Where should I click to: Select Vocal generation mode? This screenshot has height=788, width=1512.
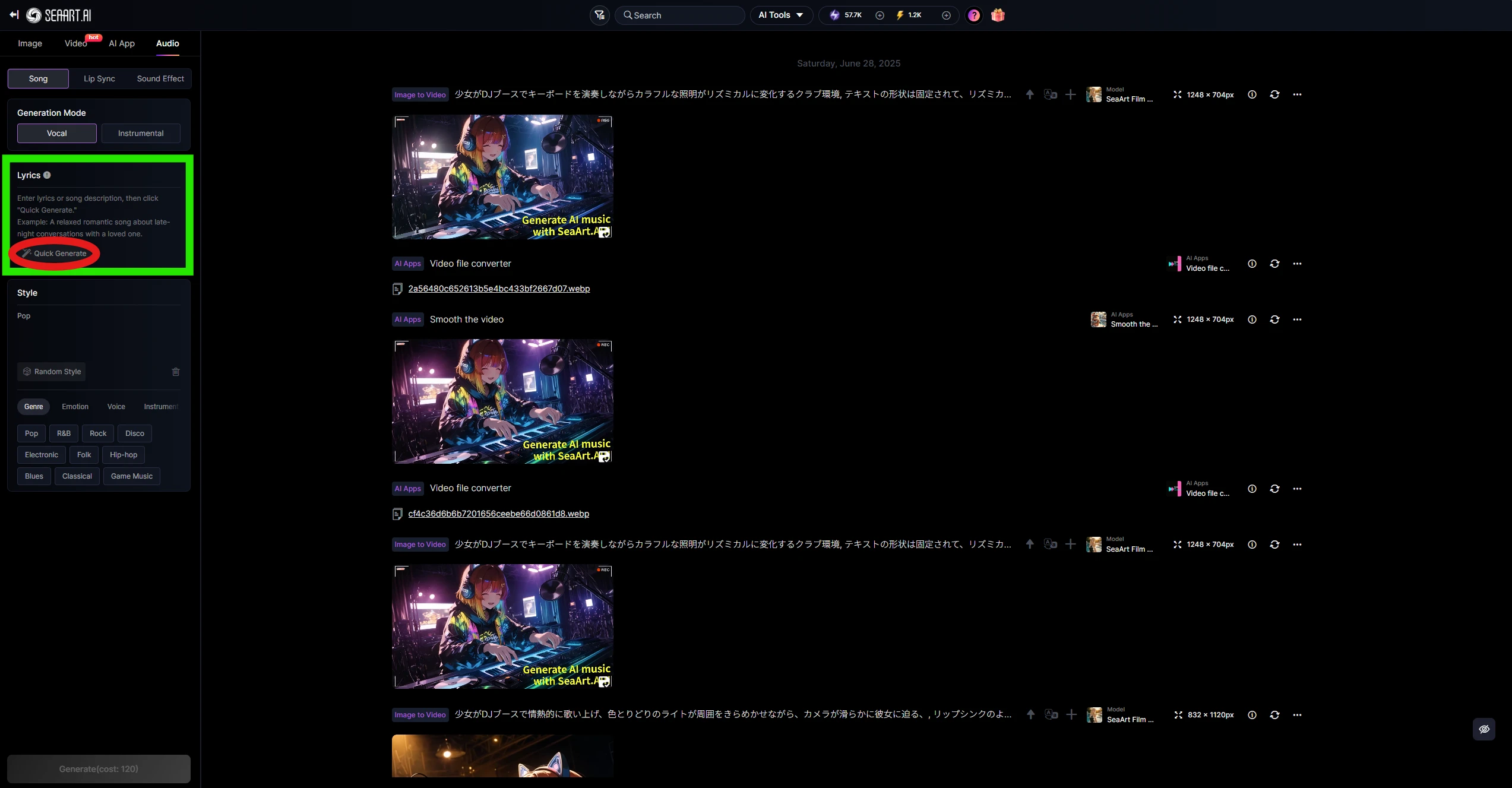click(56, 133)
